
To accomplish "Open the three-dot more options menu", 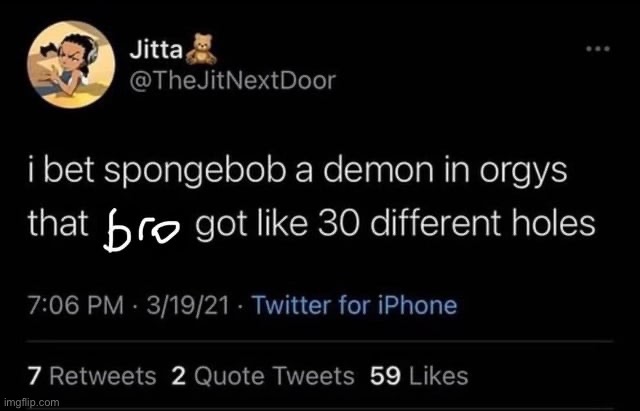I will point(598,49).
